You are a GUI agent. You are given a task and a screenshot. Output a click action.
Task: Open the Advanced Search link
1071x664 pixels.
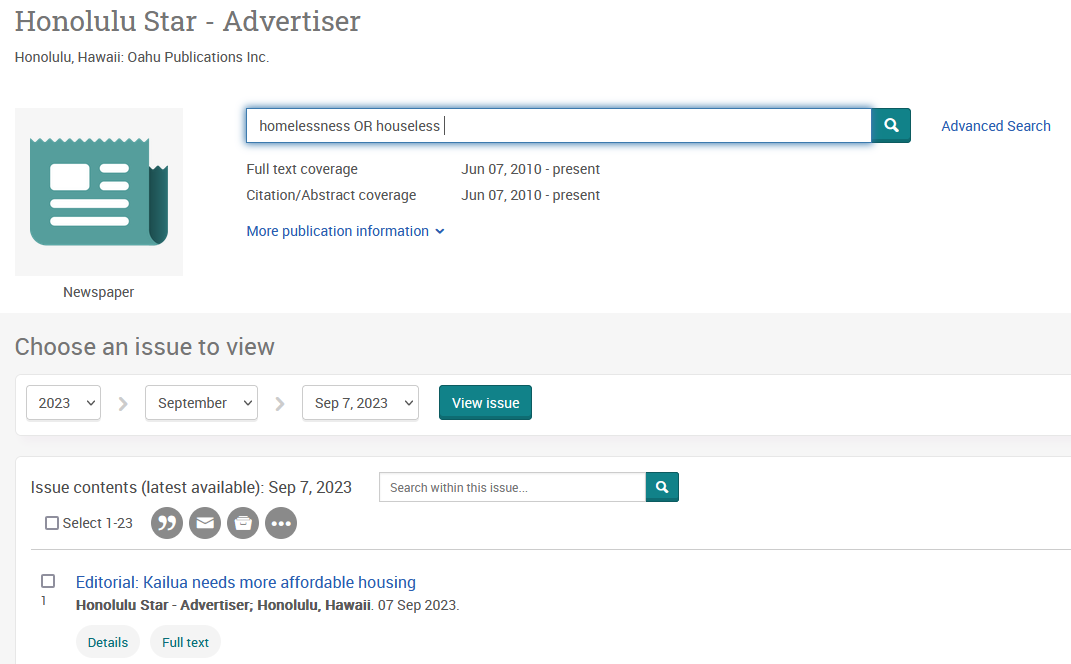(996, 126)
